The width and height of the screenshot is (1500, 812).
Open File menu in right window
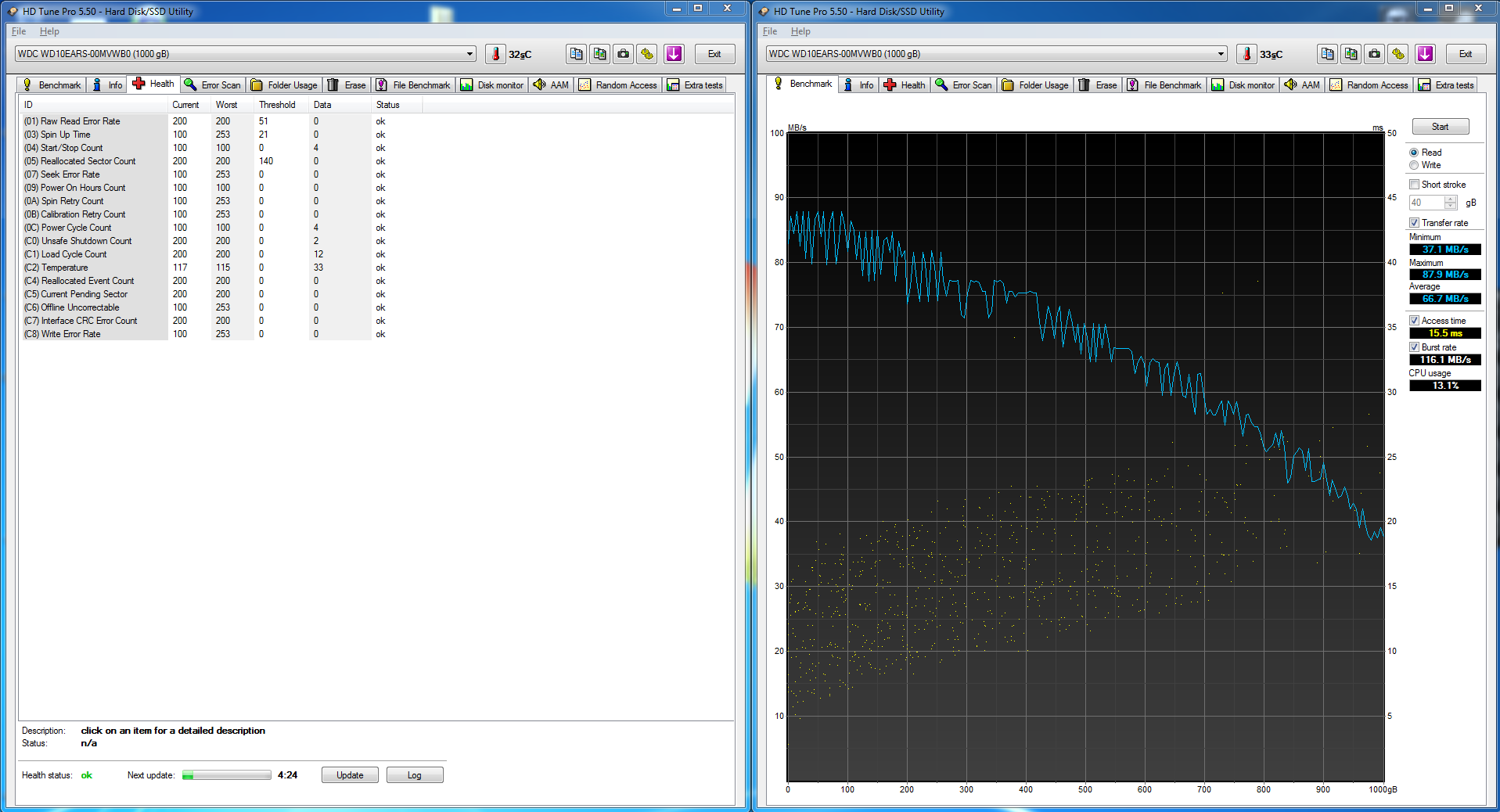tap(770, 31)
